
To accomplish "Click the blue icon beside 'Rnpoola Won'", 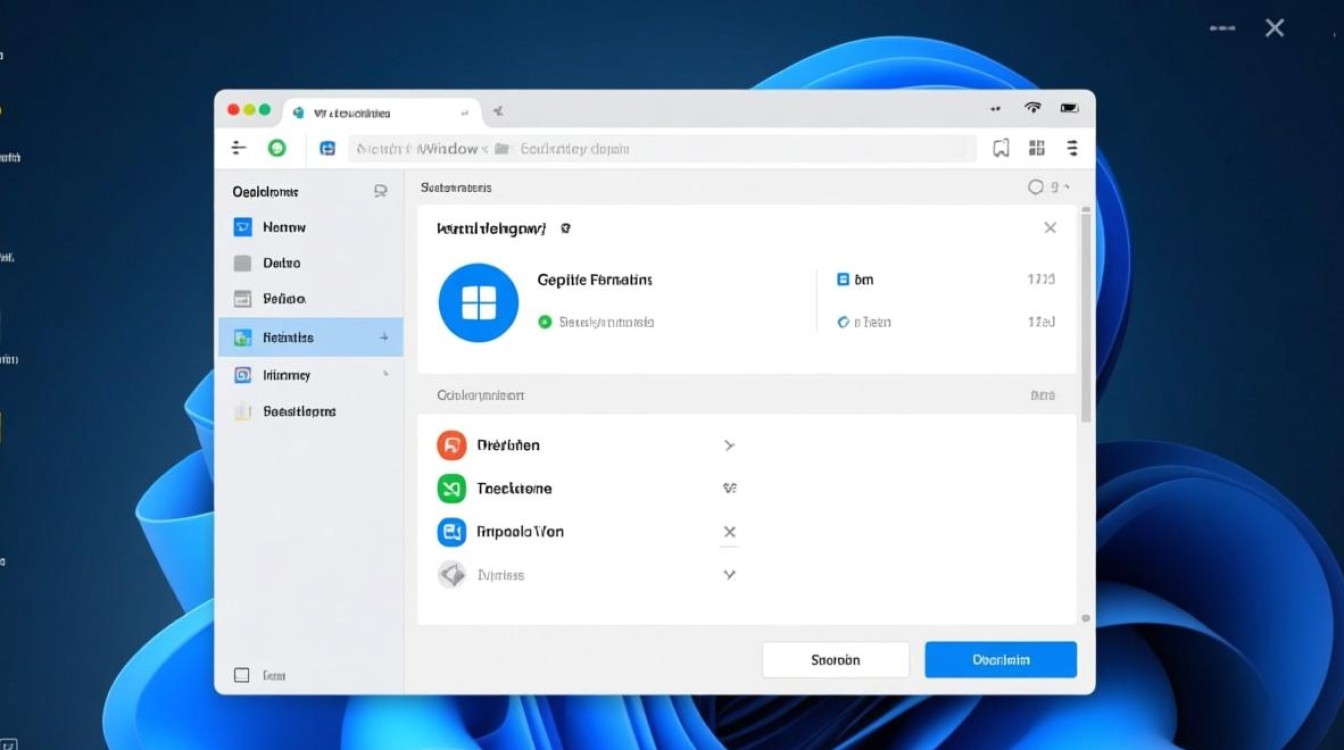I will pyautogui.click(x=452, y=532).
